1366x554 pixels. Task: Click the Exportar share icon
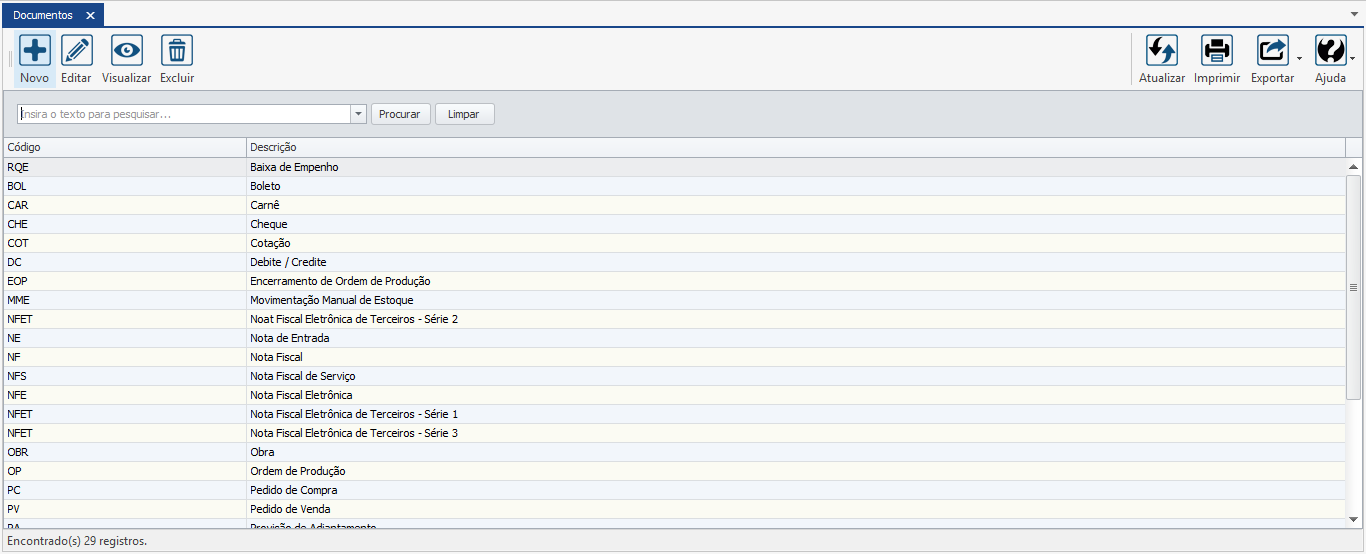pos(1272,50)
